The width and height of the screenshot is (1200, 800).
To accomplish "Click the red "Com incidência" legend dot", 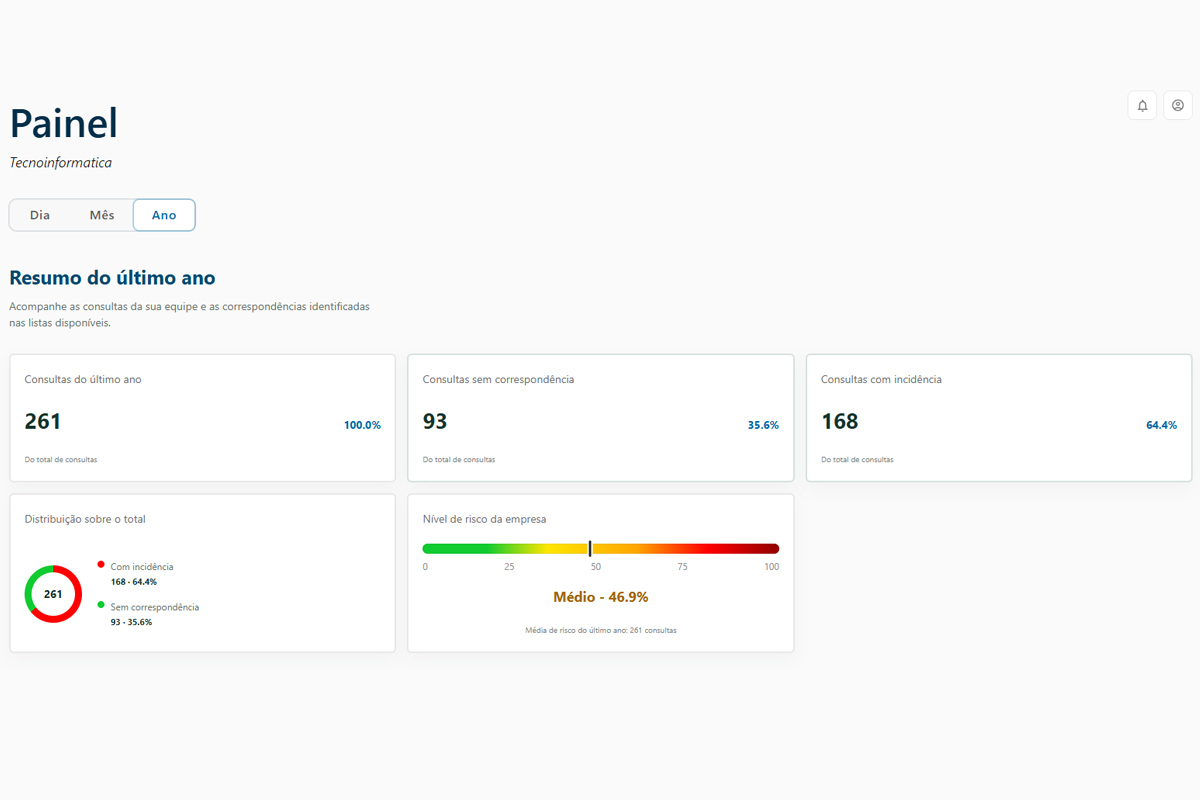I will click(101, 565).
